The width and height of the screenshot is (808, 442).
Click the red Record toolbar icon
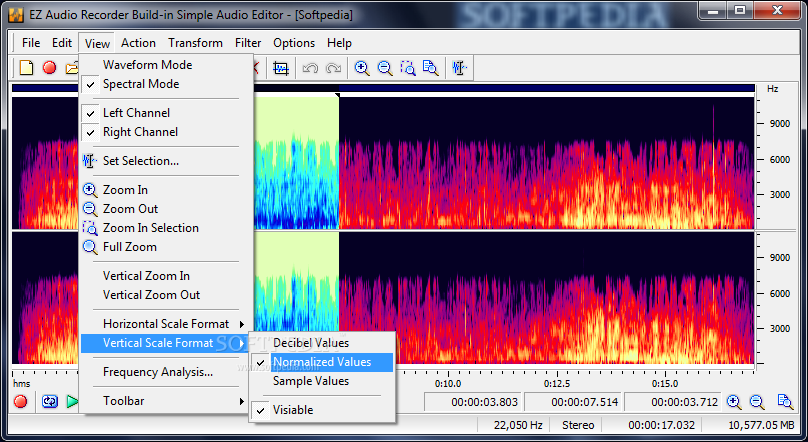49,67
